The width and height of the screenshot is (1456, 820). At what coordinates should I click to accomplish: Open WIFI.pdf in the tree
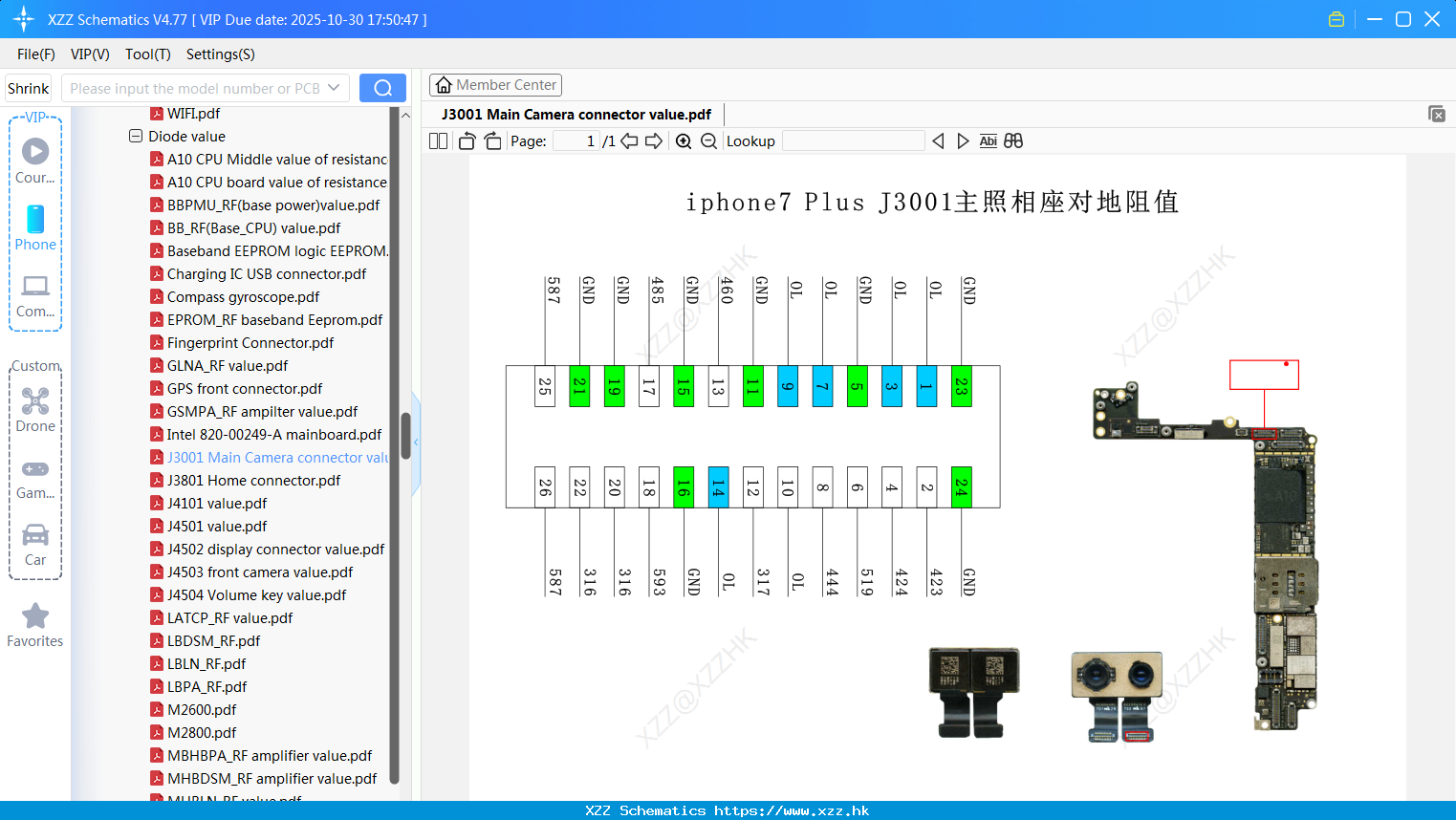(193, 114)
